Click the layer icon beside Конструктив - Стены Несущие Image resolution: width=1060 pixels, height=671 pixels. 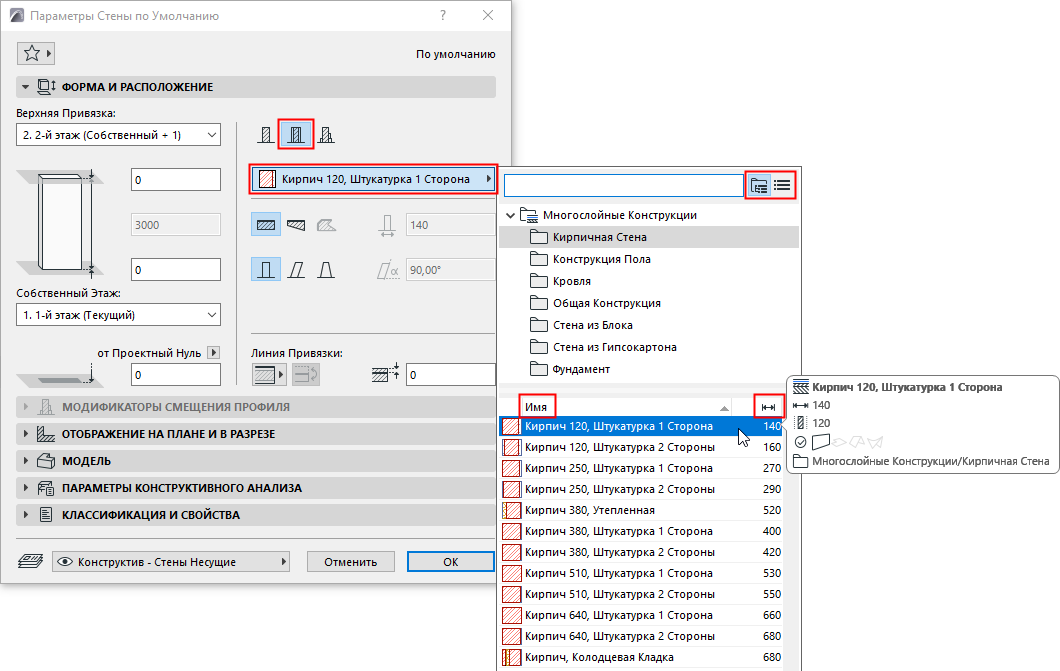pyautogui.click(x=30, y=562)
